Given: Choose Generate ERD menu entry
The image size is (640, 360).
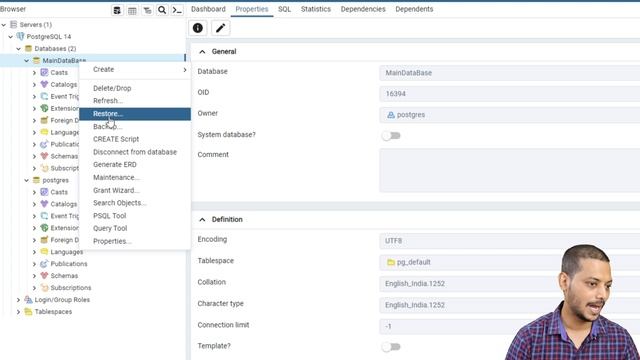Looking at the screenshot, I should tap(135, 164).
